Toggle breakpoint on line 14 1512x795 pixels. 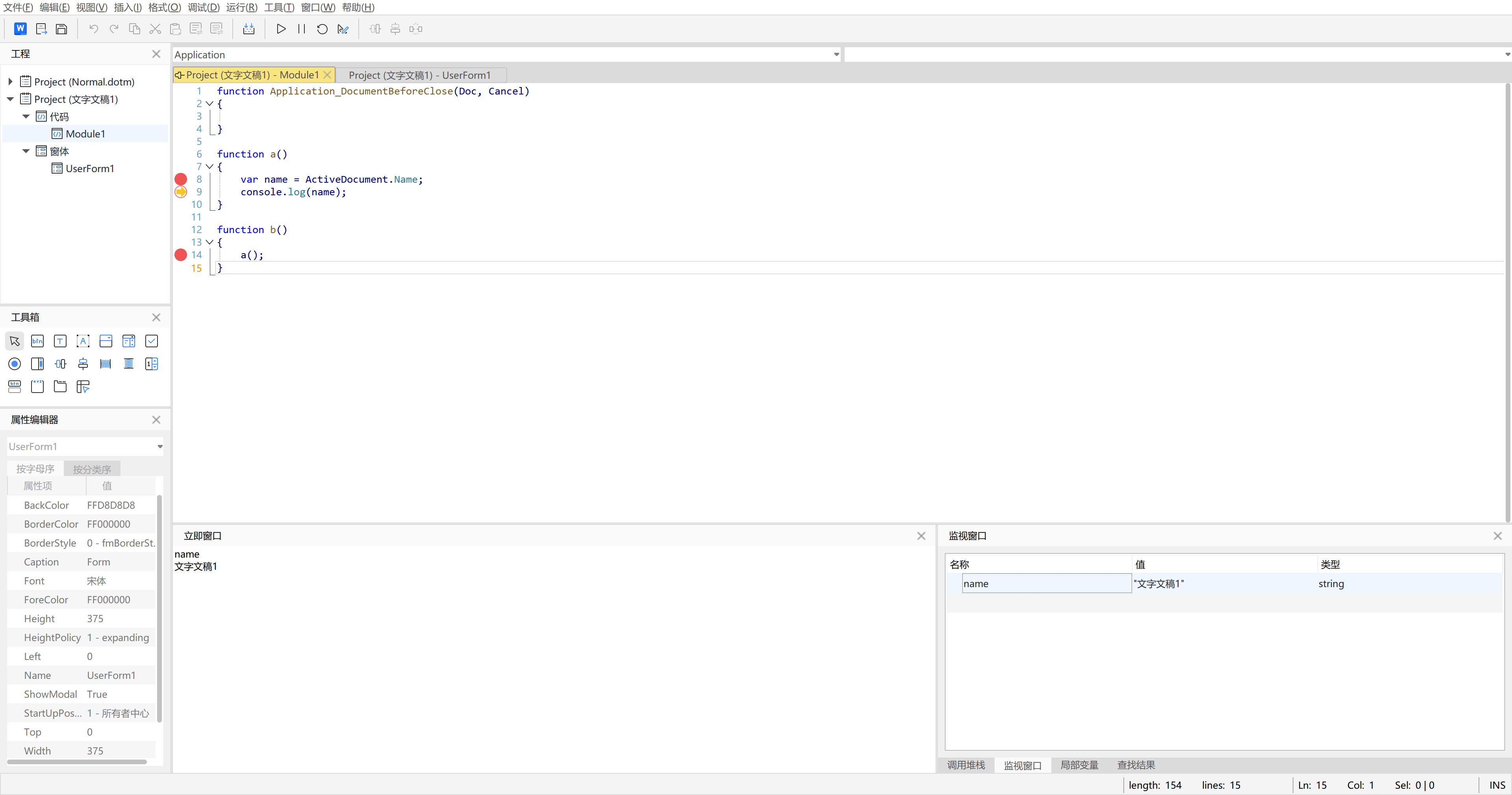click(x=181, y=255)
